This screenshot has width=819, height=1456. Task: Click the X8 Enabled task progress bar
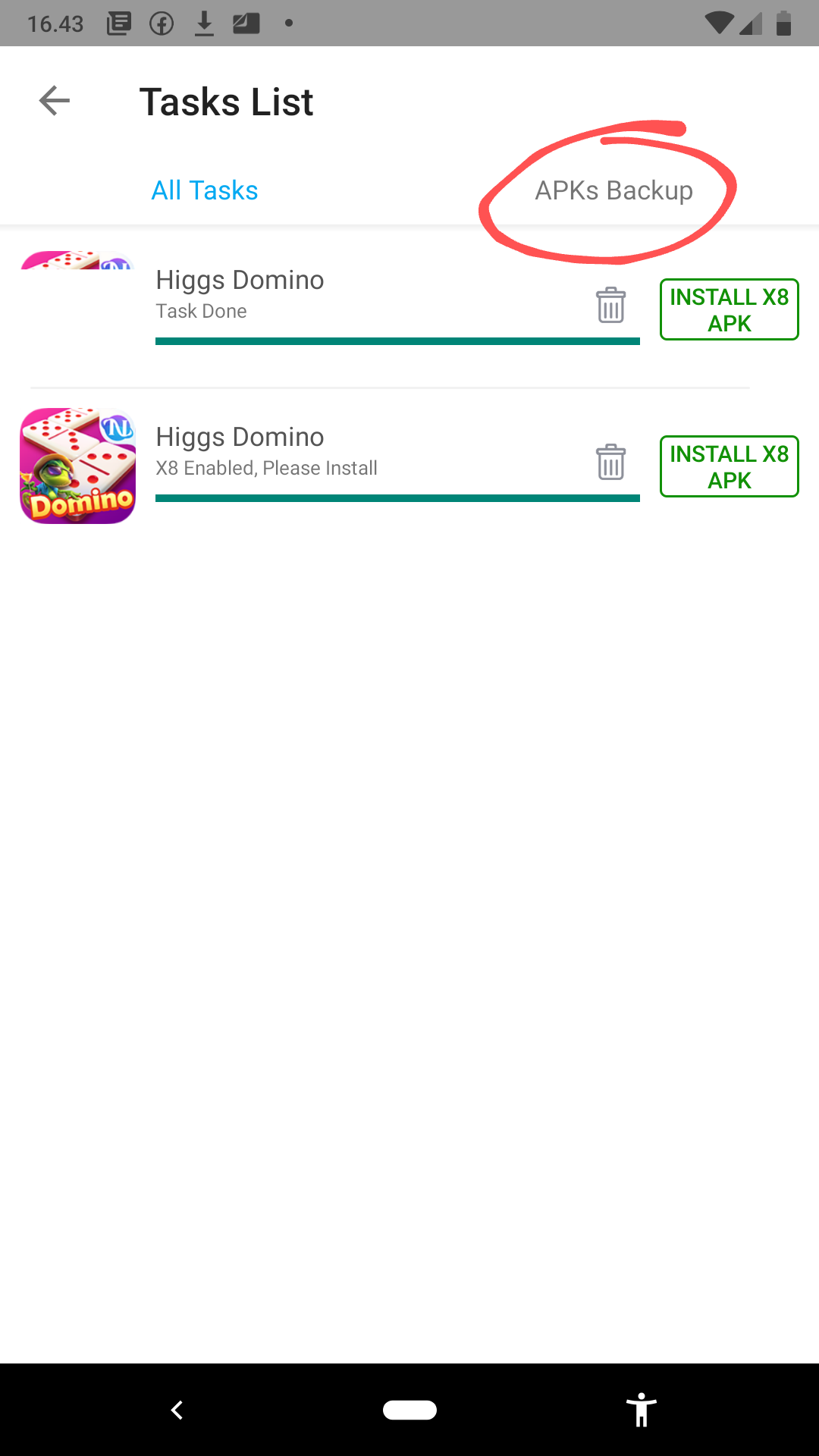(x=397, y=498)
